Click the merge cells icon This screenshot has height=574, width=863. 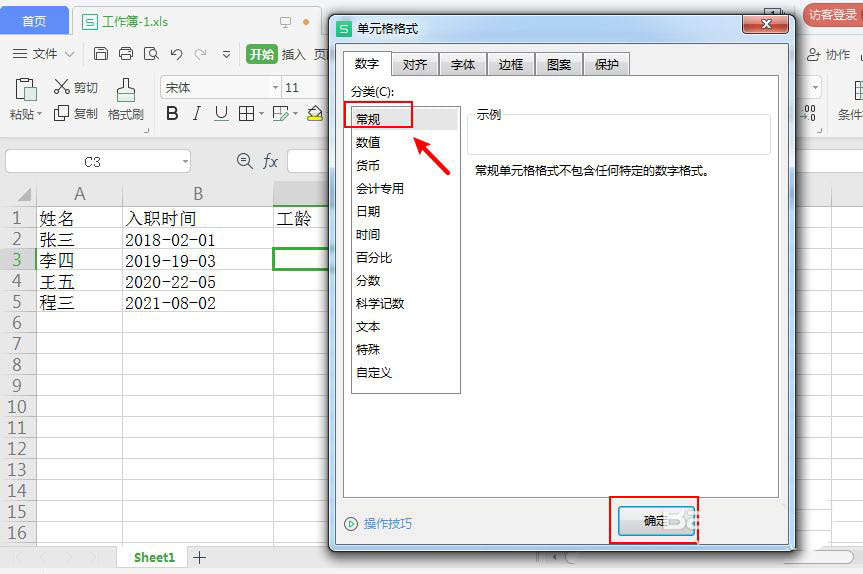click(x=280, y=113)
